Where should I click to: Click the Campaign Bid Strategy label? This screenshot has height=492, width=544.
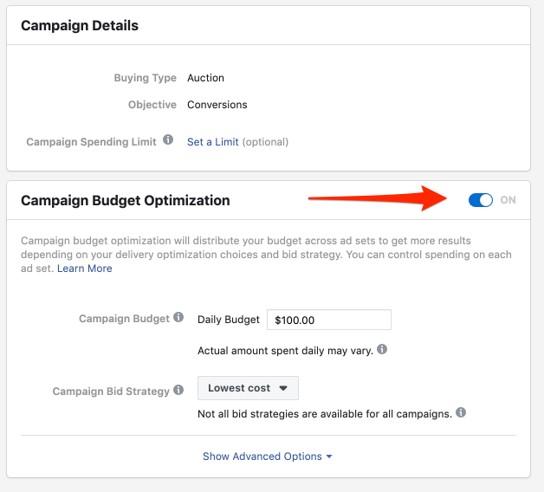111,391
